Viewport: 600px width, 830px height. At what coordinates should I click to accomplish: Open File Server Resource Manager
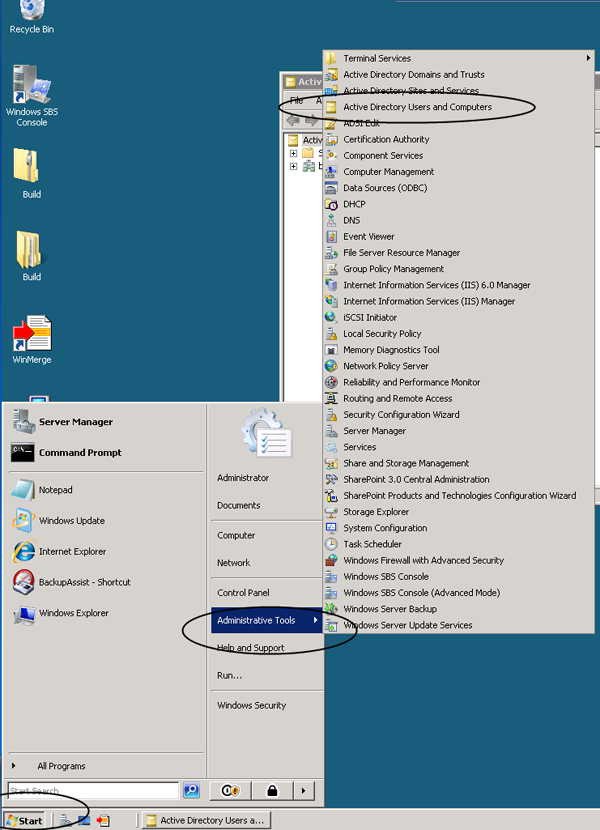click(459, 253)
